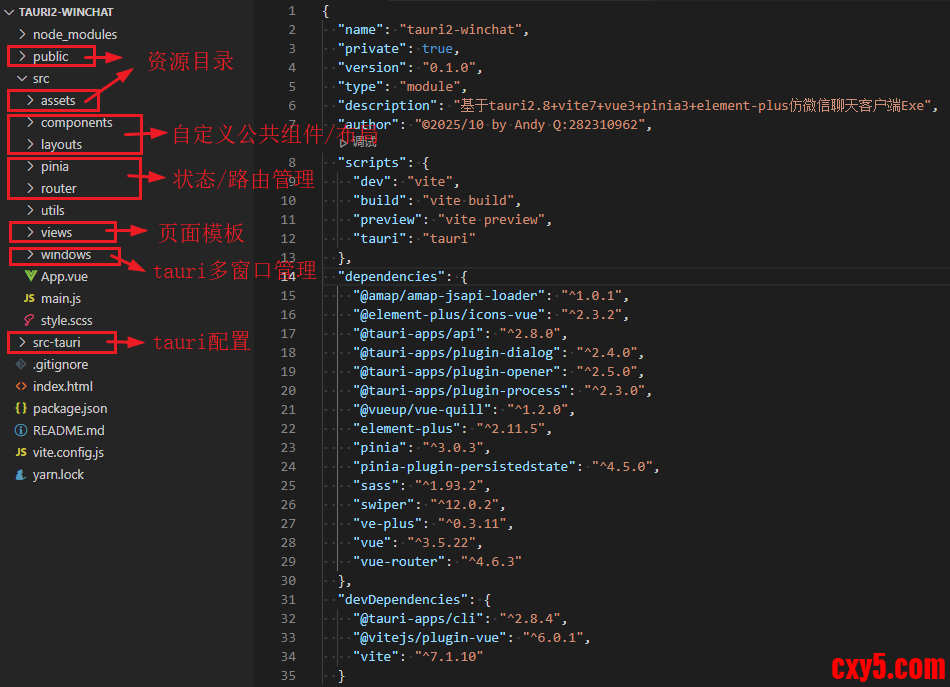Select the components folder name
Image resolution: width=950 pixels, height=687 pixels.
click(77, 122)
